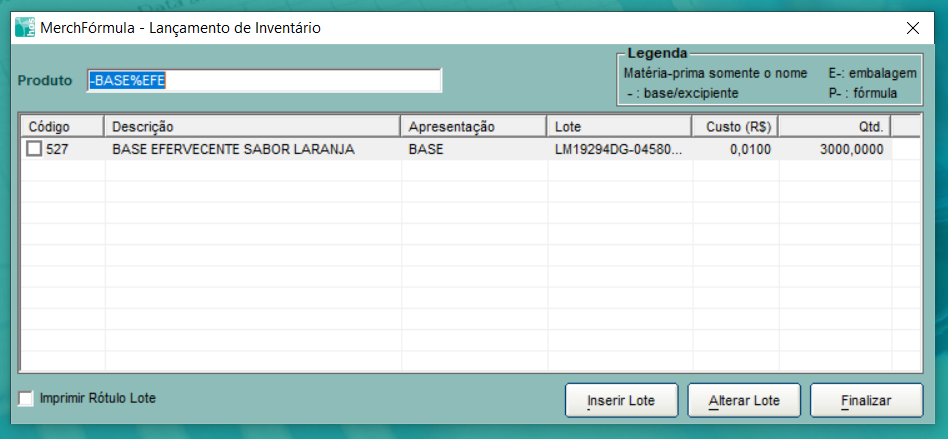Viewport: 948px width, 439px height.
Task: Click the MerchFórmula icon in the title bar
Action: 24,28
